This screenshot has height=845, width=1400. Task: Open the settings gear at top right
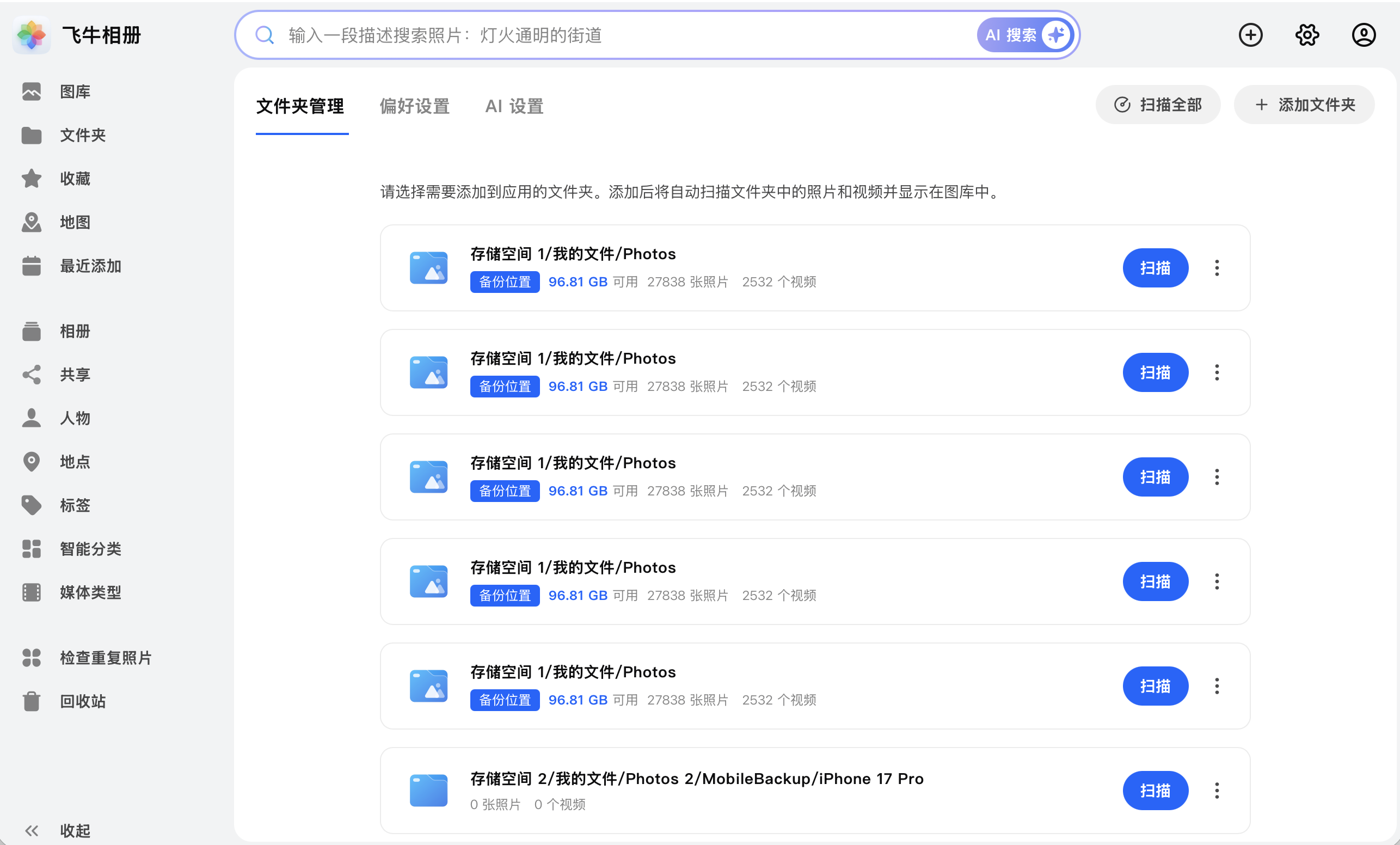pyautogui.click(x=1307, y=35)
